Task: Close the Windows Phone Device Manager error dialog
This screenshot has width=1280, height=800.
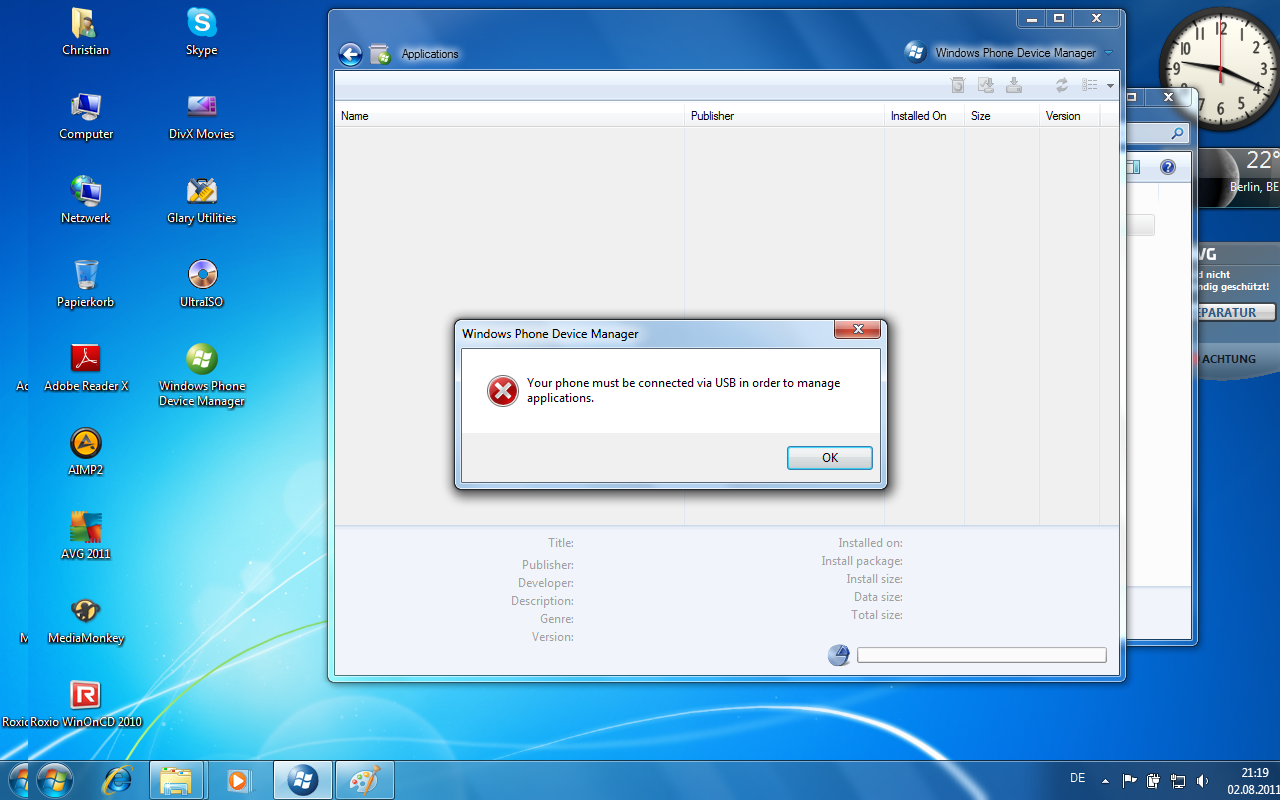Action: point(857,329)
